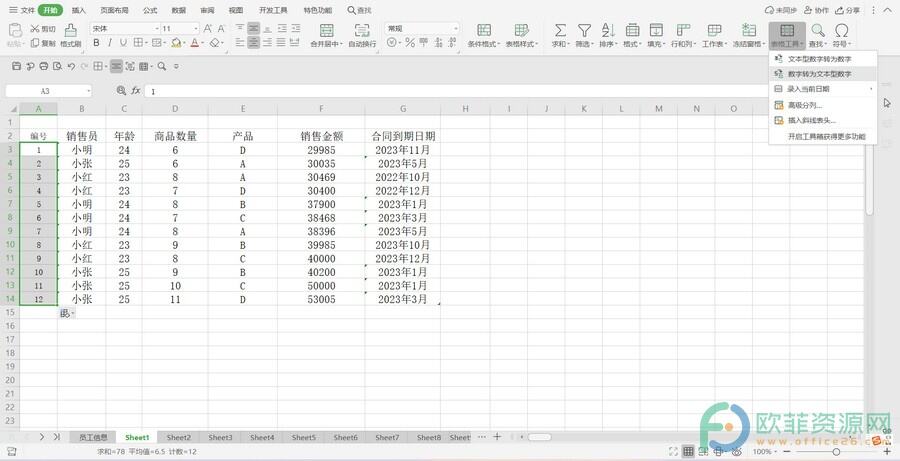Image resolution: width=900 pixels, height=461 pixels.
Task: Click the increase indent icon
Action: click(296, 28)
